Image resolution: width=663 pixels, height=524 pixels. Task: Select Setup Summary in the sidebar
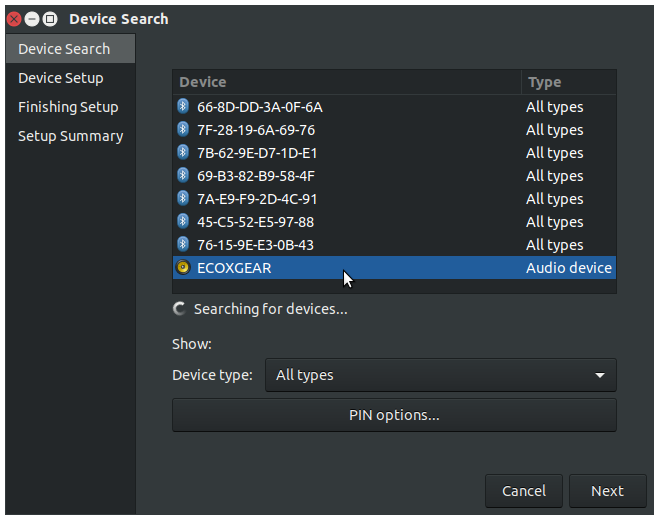71,136
